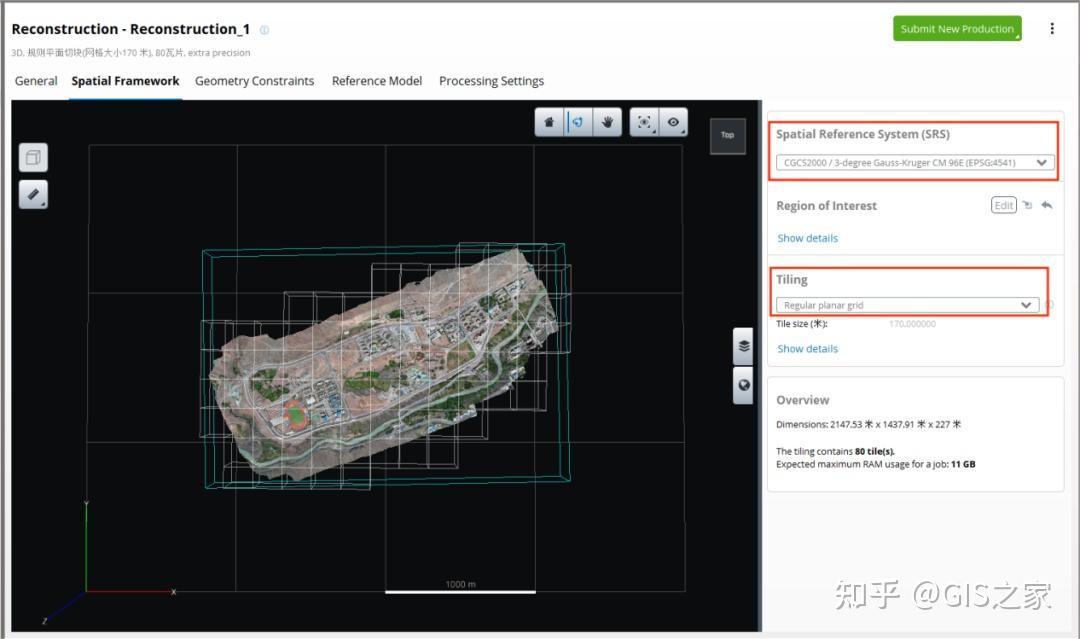Click the home view icon in viewport toolbar
Viewport: 1080px width, 639px height.
click(x=549, y=122)
